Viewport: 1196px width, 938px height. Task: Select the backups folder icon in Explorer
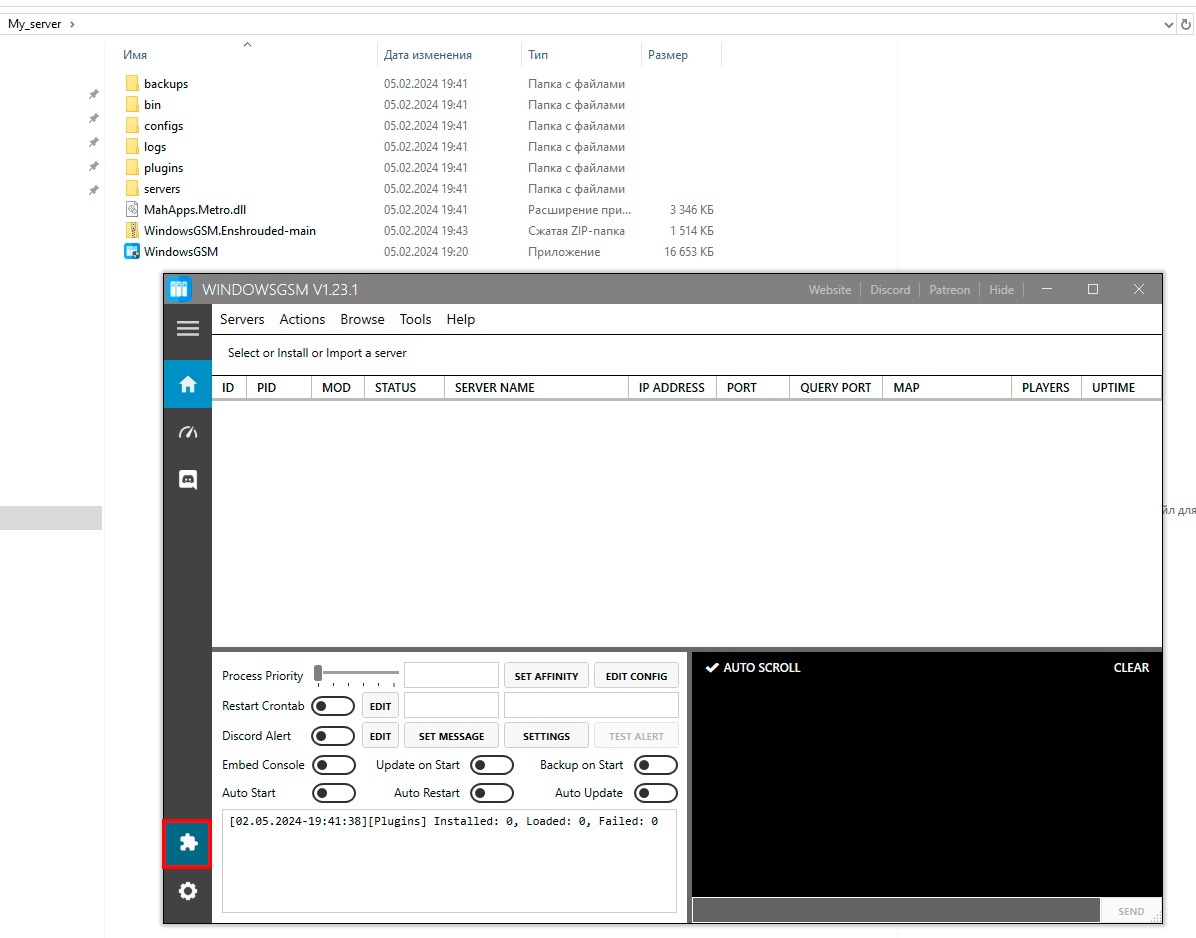coord(132,83)
